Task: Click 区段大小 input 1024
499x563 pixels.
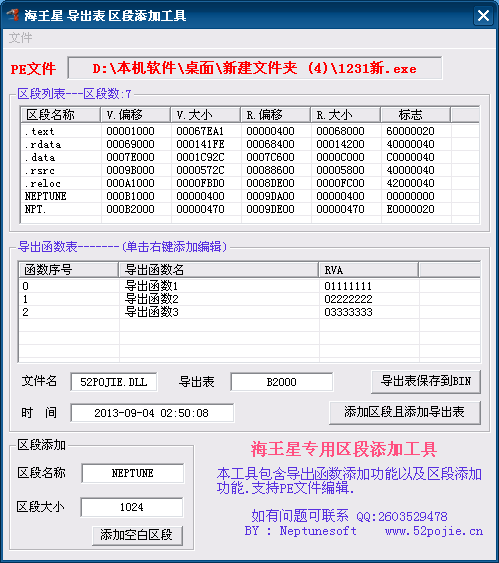Action: click(x=132, y=507)
